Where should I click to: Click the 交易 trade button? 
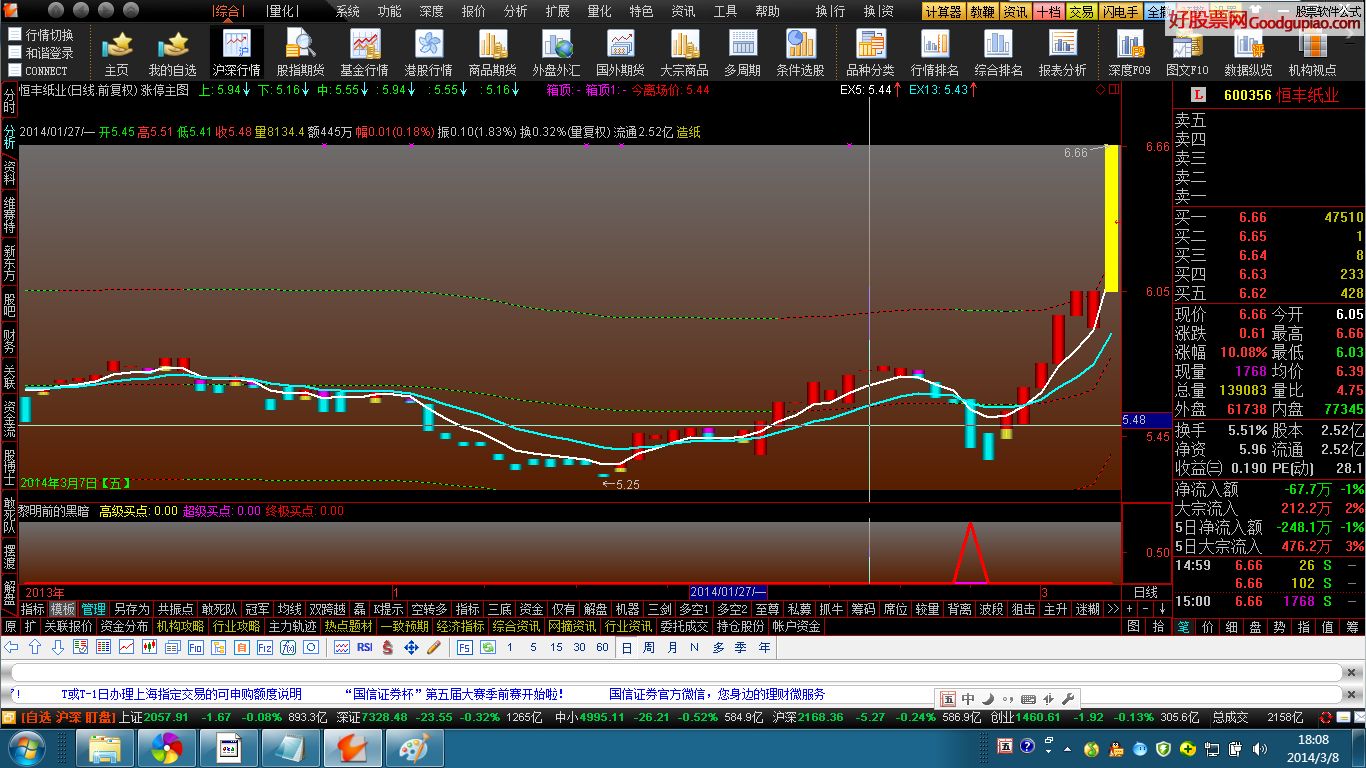point(1080,11)
